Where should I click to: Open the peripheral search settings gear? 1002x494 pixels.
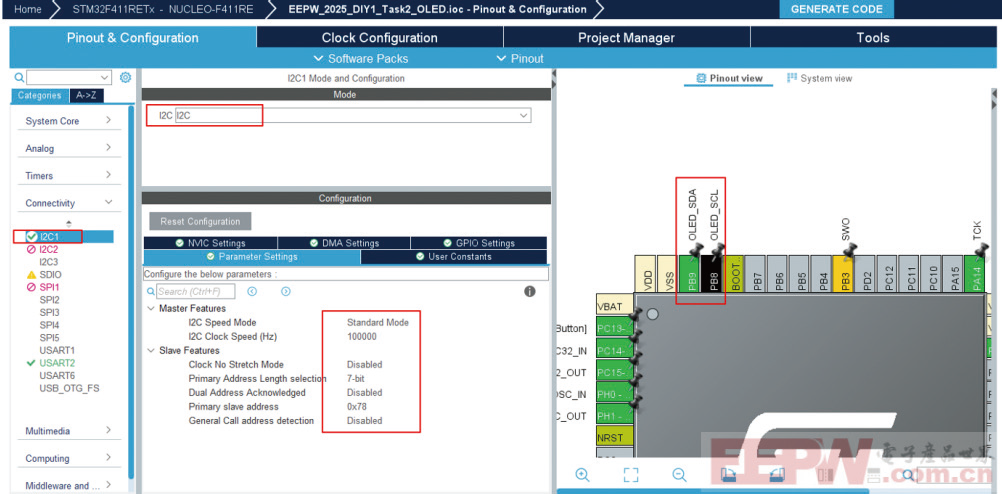point(125,77)
